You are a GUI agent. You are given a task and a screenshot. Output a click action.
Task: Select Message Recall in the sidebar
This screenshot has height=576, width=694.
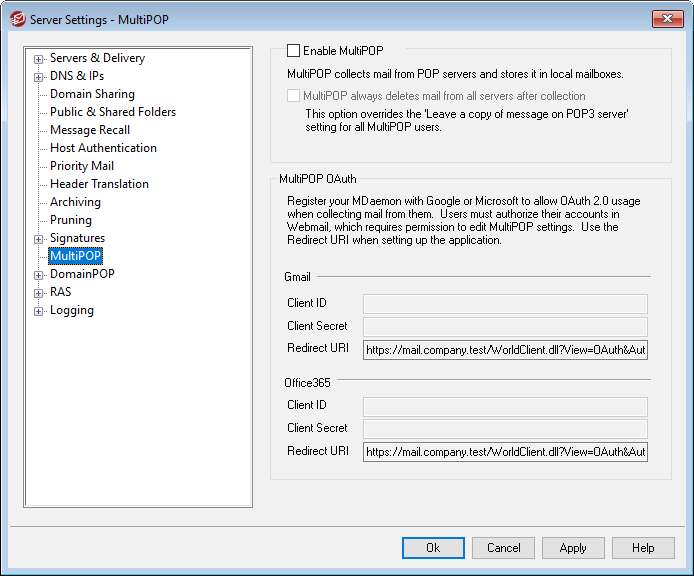coord(90,130)
